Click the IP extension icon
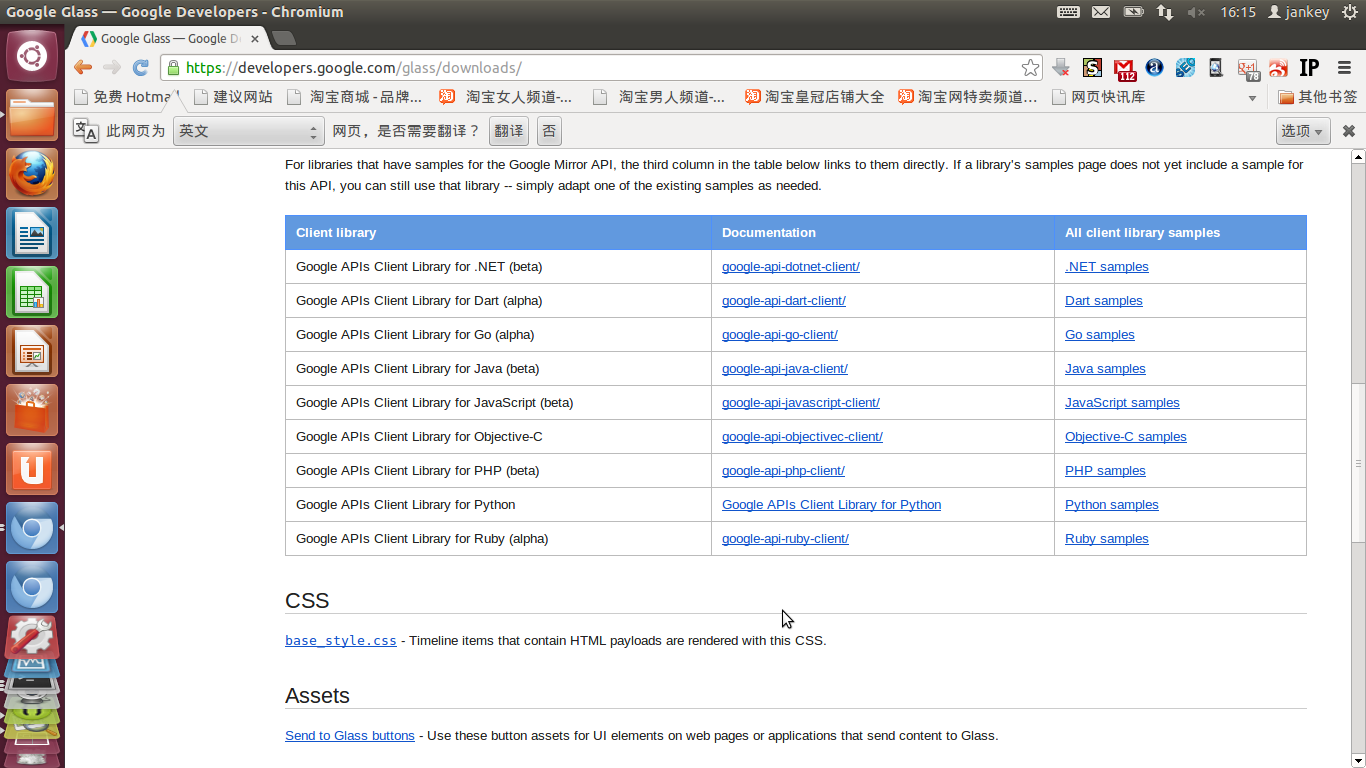The width and height of the screenshot is (1366, 768). point(1309,68)
